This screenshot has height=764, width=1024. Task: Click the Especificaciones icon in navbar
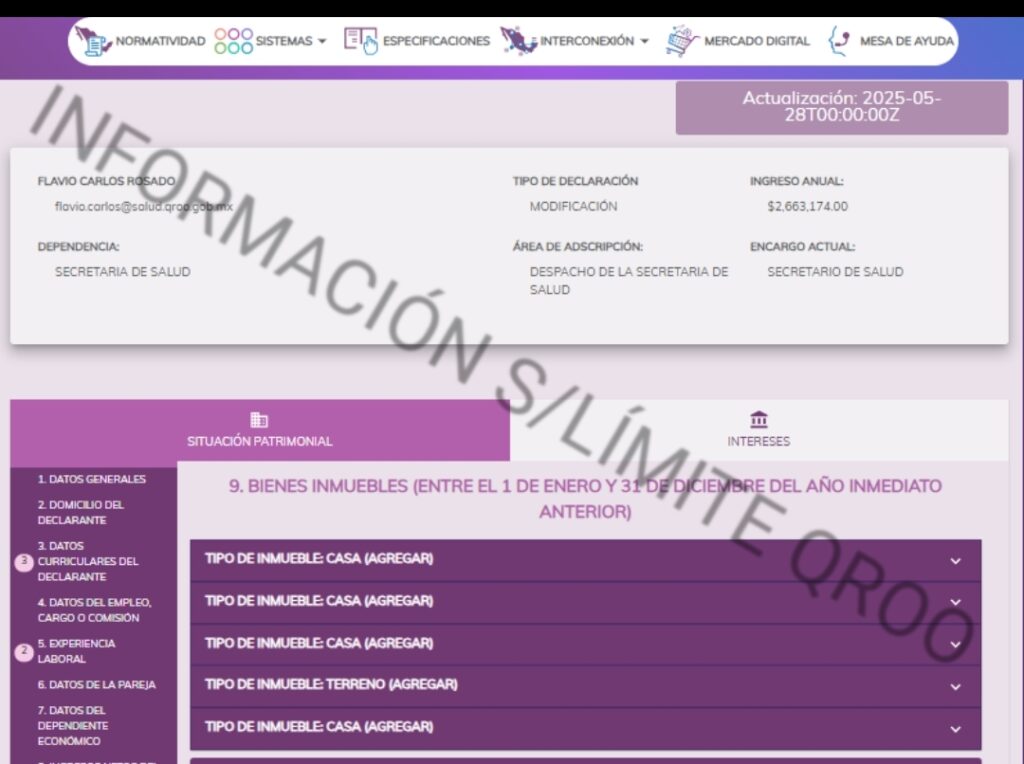click(361, 41)
